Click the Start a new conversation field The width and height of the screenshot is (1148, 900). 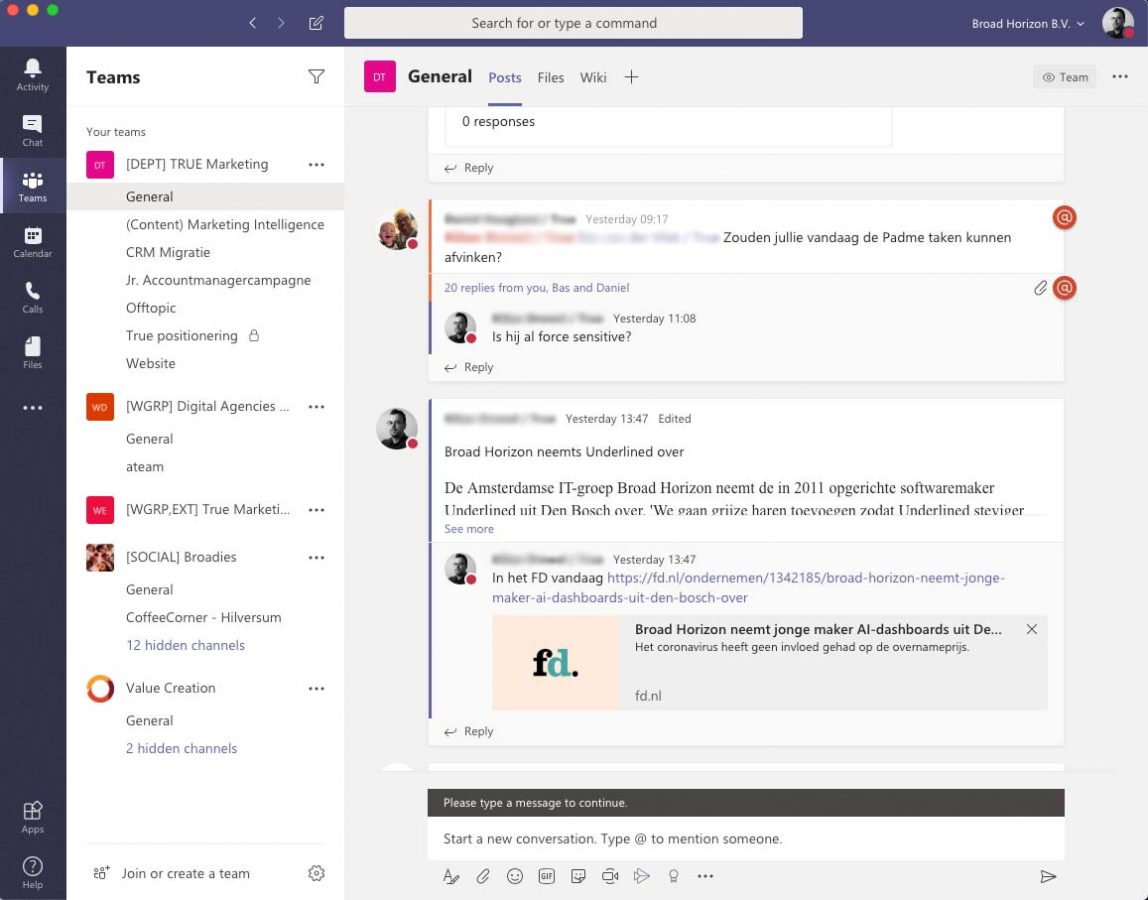click(745, 838)
